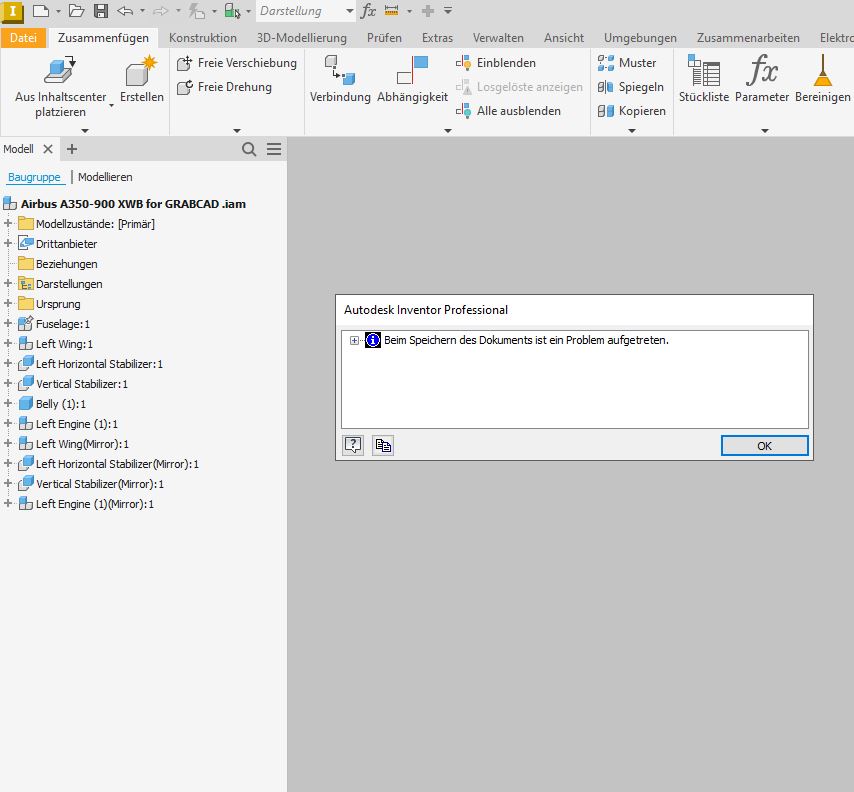Screen dimensions: 854x792
Task: Create a new component with Erstellen
Action: point(142,80)
